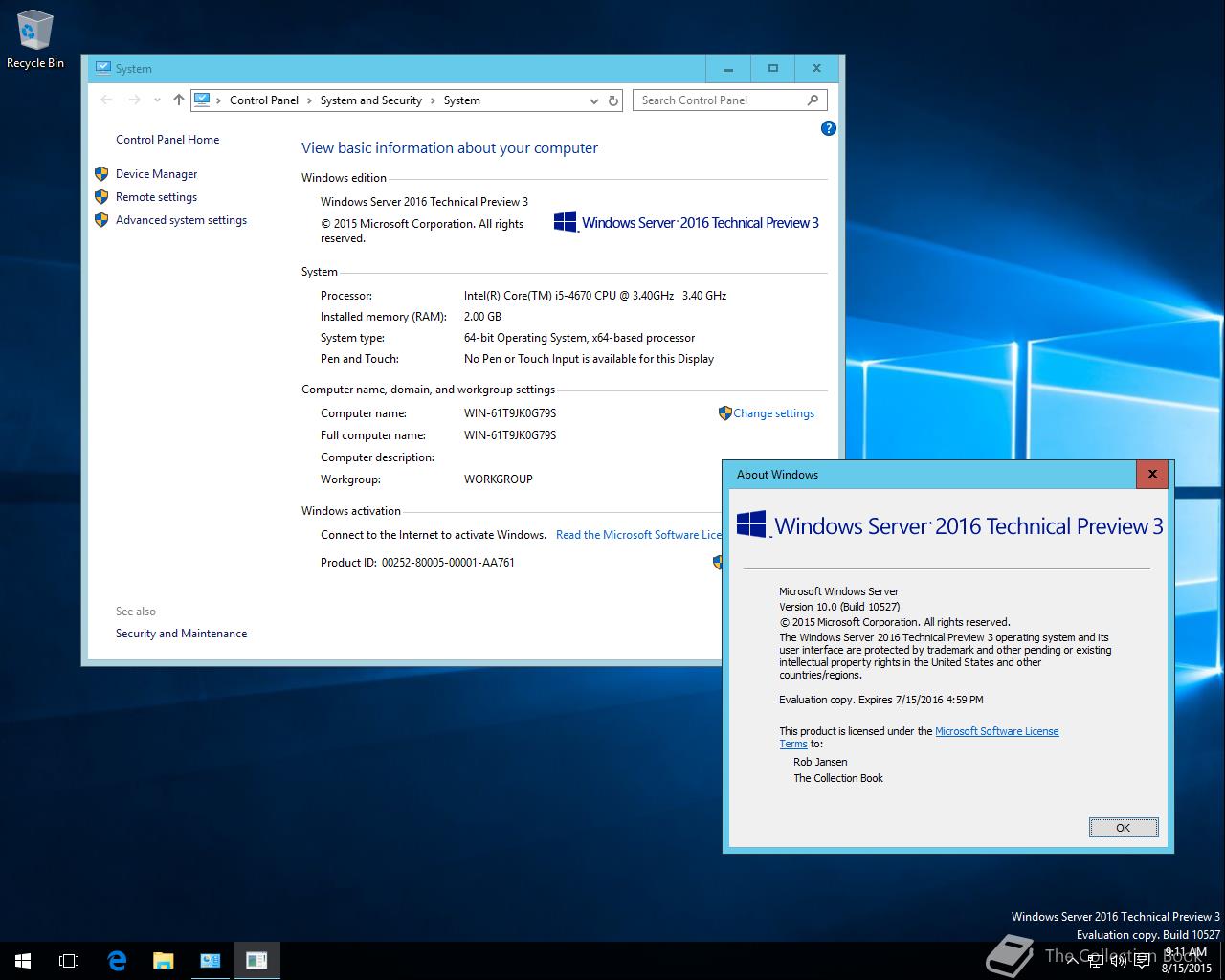Open address bar previous locations dropdown
The height and width of the screenshot is (980, 1225).
[594, 100]
